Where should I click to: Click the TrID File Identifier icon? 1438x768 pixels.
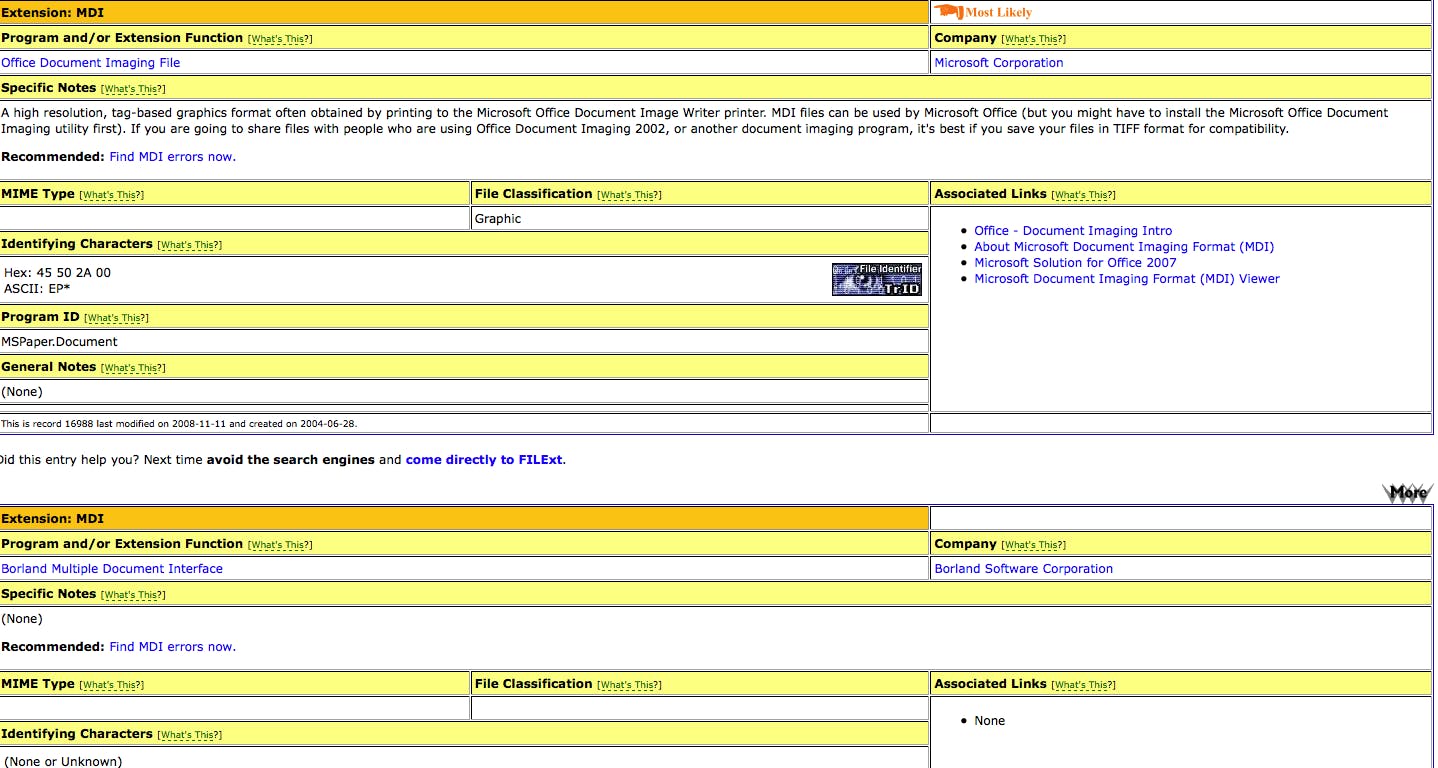pyautogui.click(x=876, y=280)
